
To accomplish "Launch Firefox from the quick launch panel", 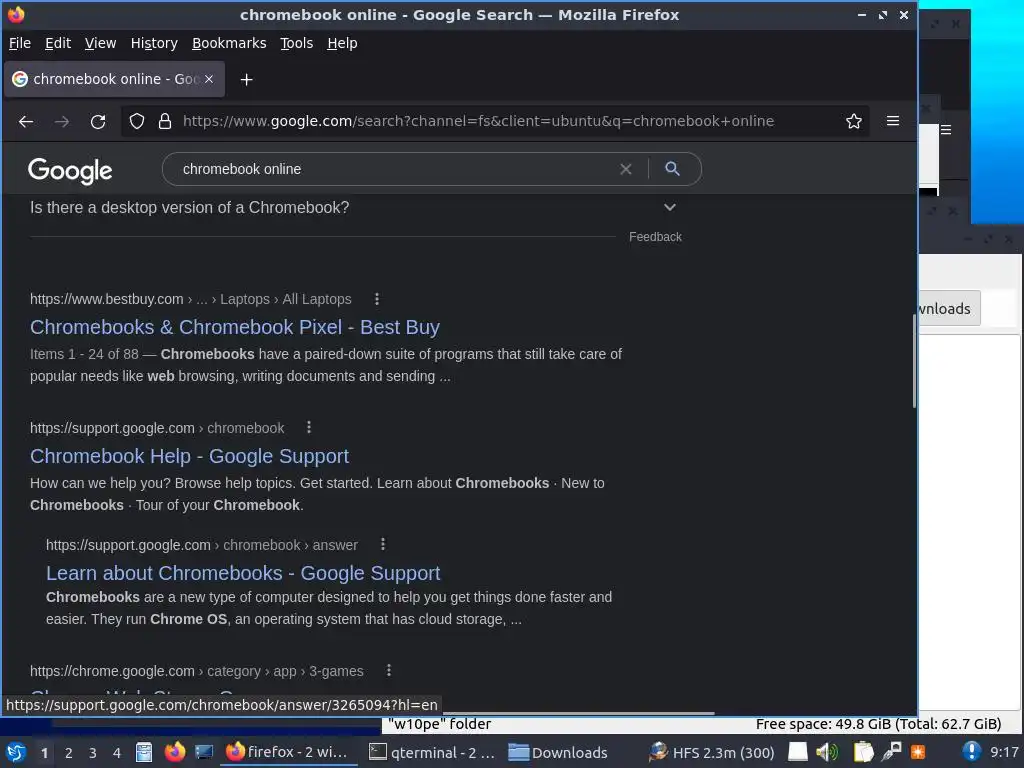I will tap(174, 752).
